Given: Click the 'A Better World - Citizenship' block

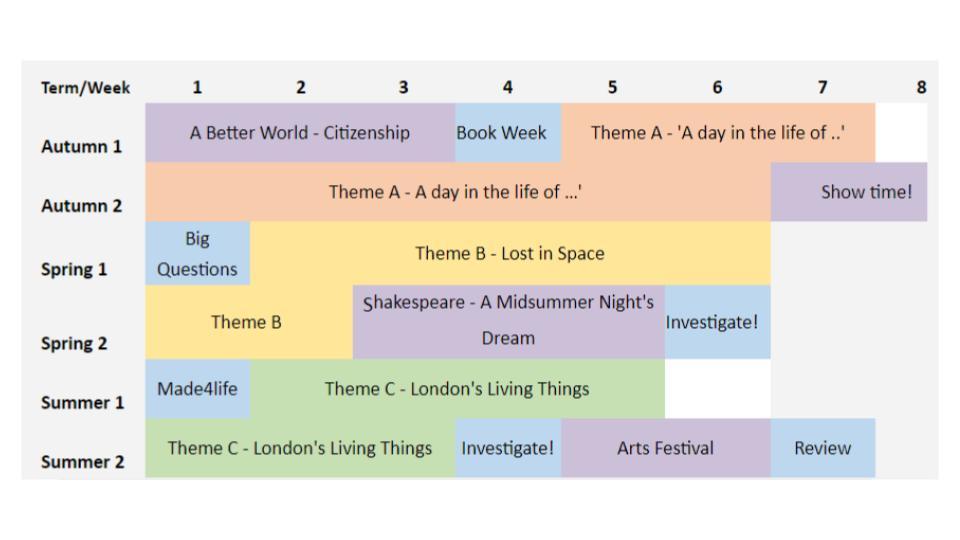Looking at the screenshot, I should coord(300,133).
